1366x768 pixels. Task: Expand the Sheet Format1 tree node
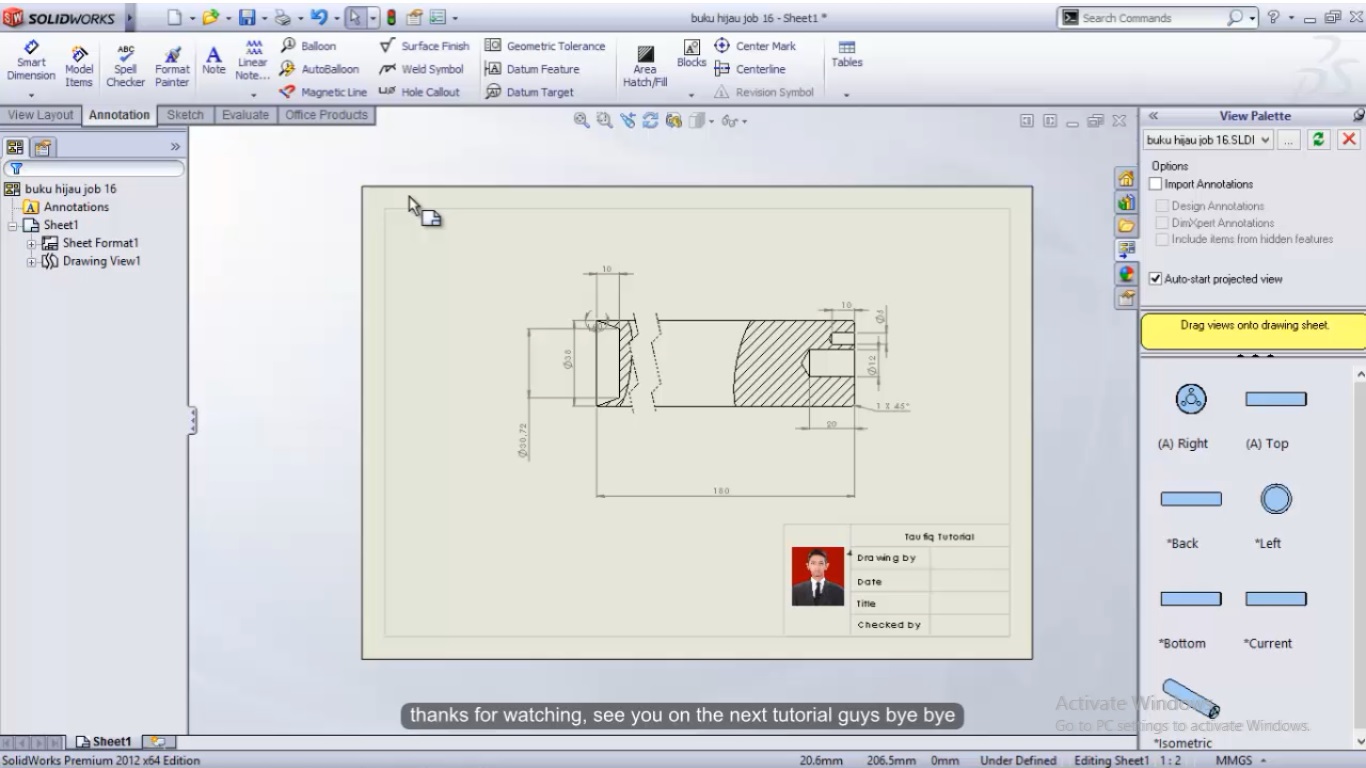pos(31,242)
